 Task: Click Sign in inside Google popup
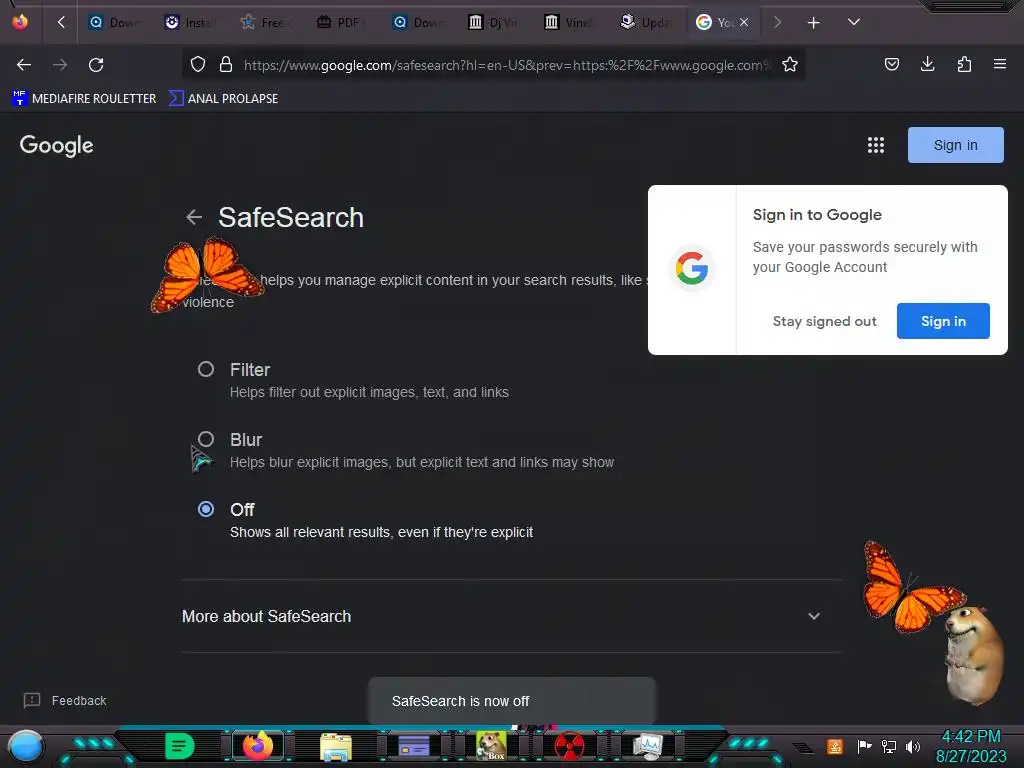click(943, 321)
